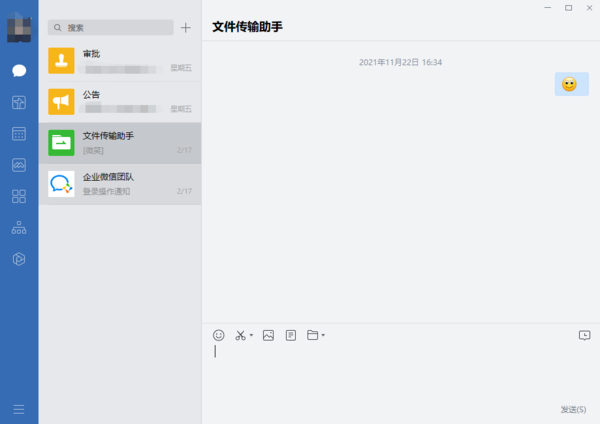This screenshot has width=600, height=424.
Task: Click the plus button beside search box
Action: [185, 28]
